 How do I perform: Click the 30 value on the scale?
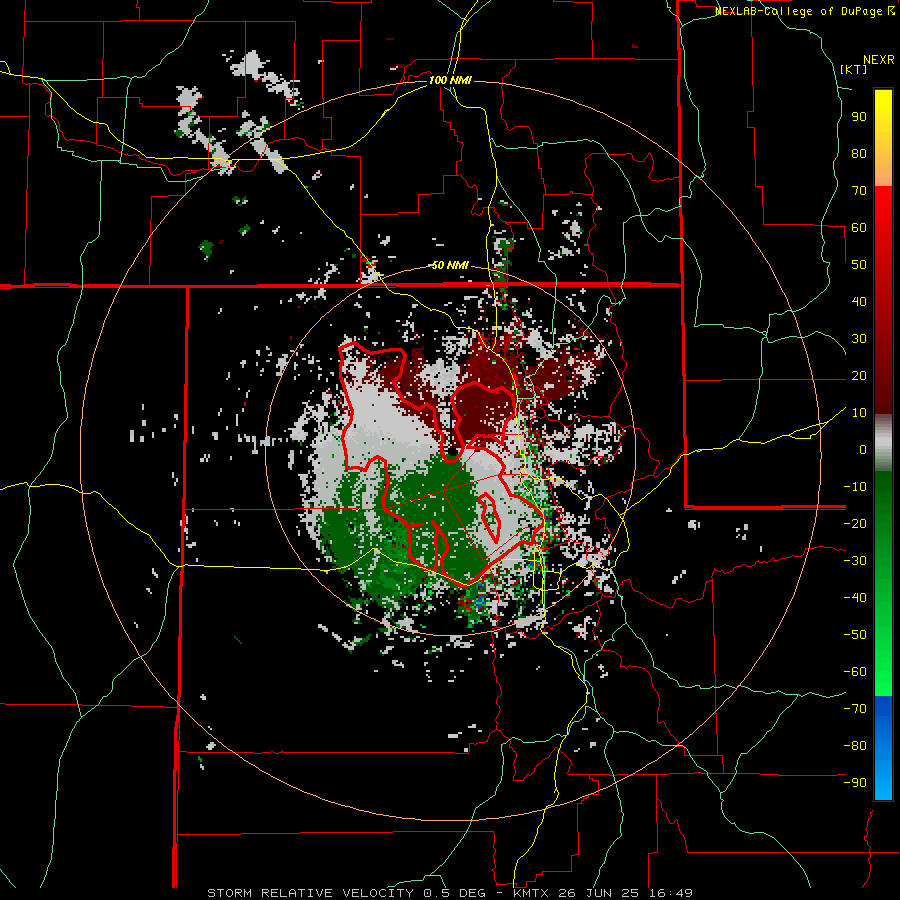(x=859, y=339)
